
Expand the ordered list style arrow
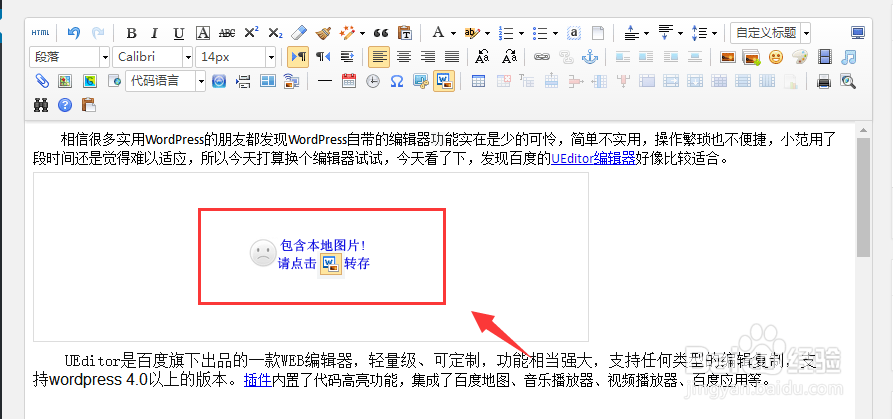(521, 34)
